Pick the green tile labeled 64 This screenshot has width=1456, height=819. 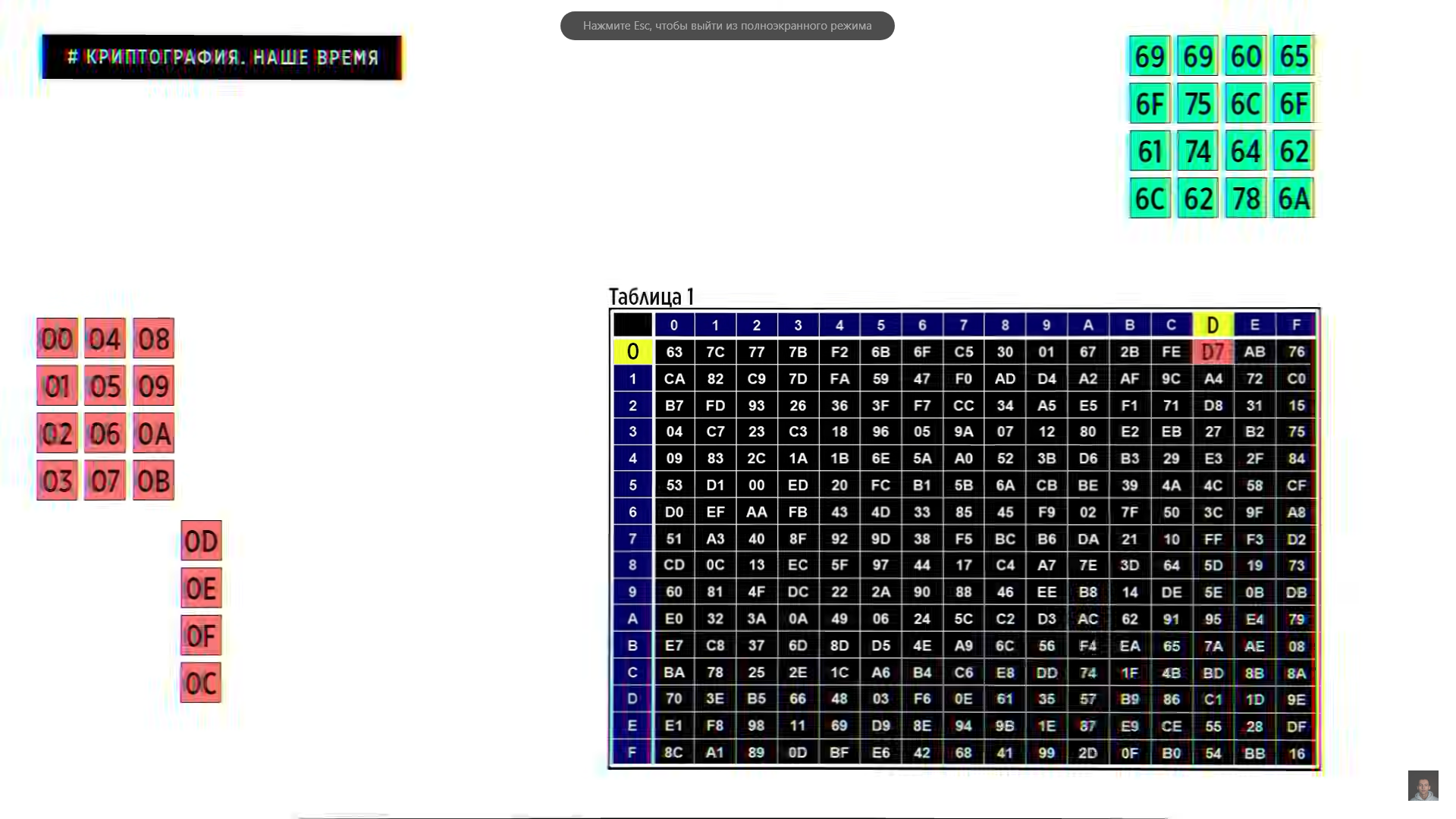(x=1246, y=151)
